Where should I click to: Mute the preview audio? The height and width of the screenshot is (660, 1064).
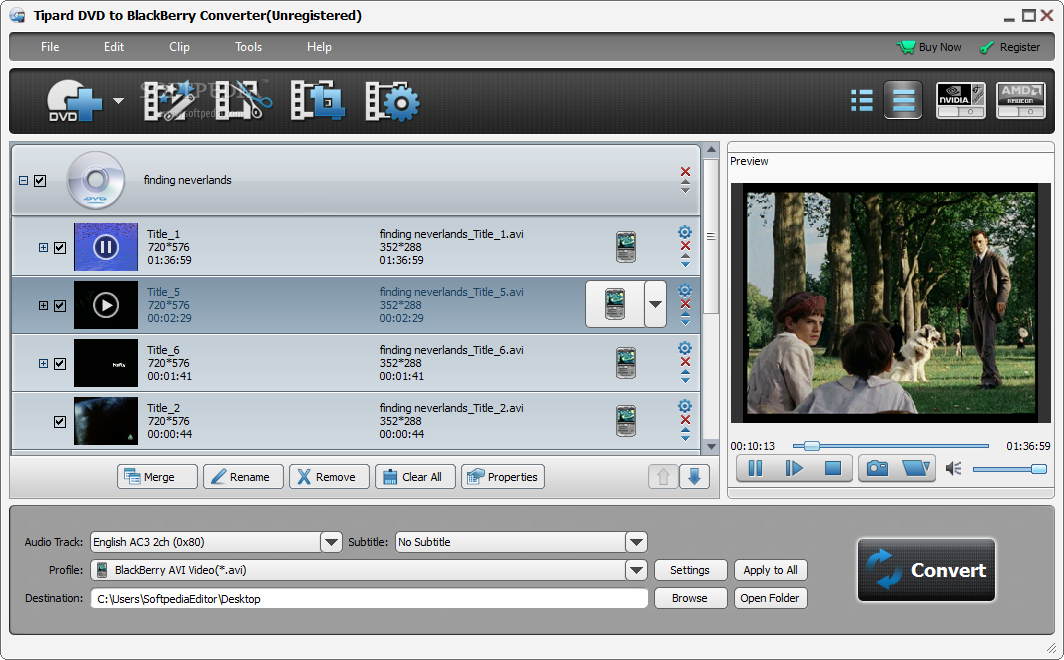coord(953,468)
